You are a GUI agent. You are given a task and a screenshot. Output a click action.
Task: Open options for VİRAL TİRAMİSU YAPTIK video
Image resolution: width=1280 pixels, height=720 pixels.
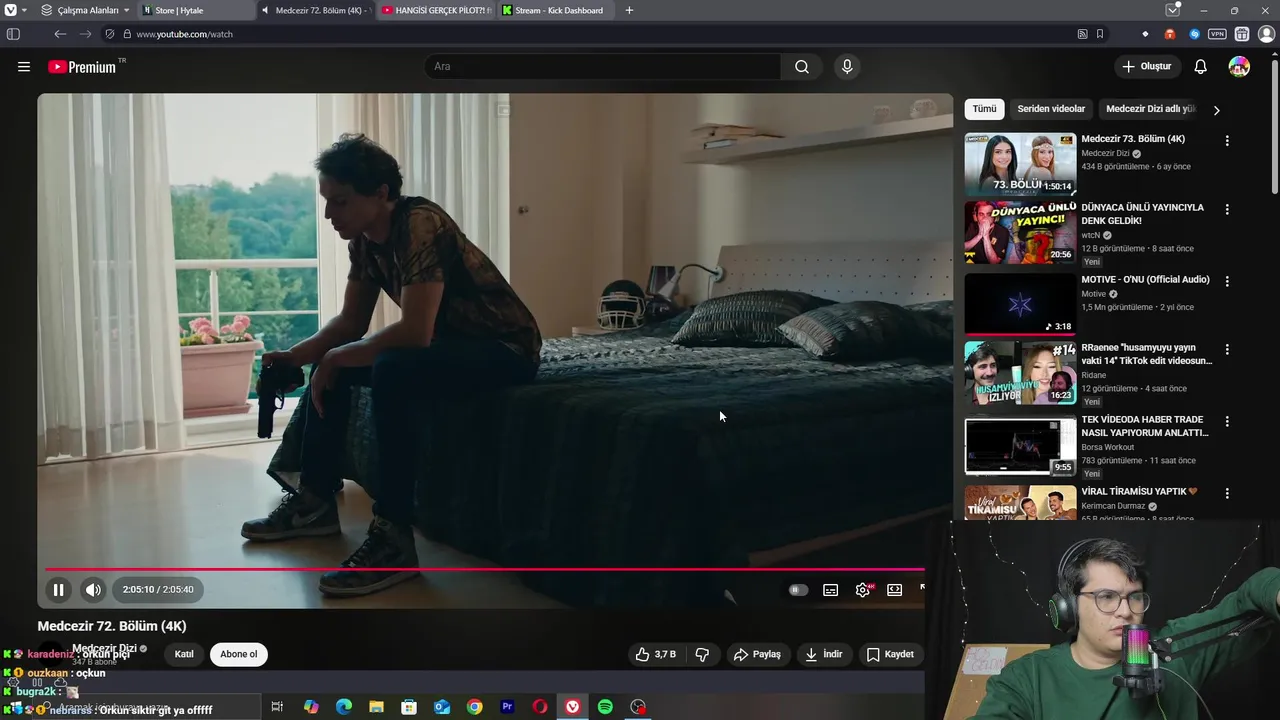(x=1227, y=494)
